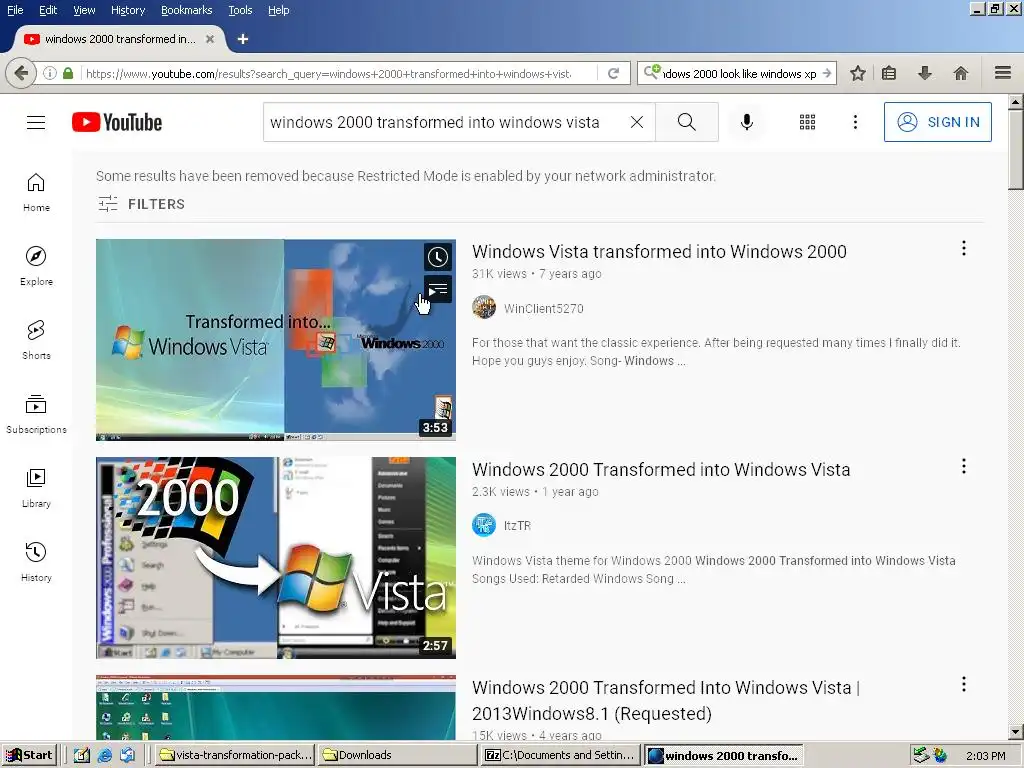Open YouTube settings three-dot menu

[x=855, y=122]
